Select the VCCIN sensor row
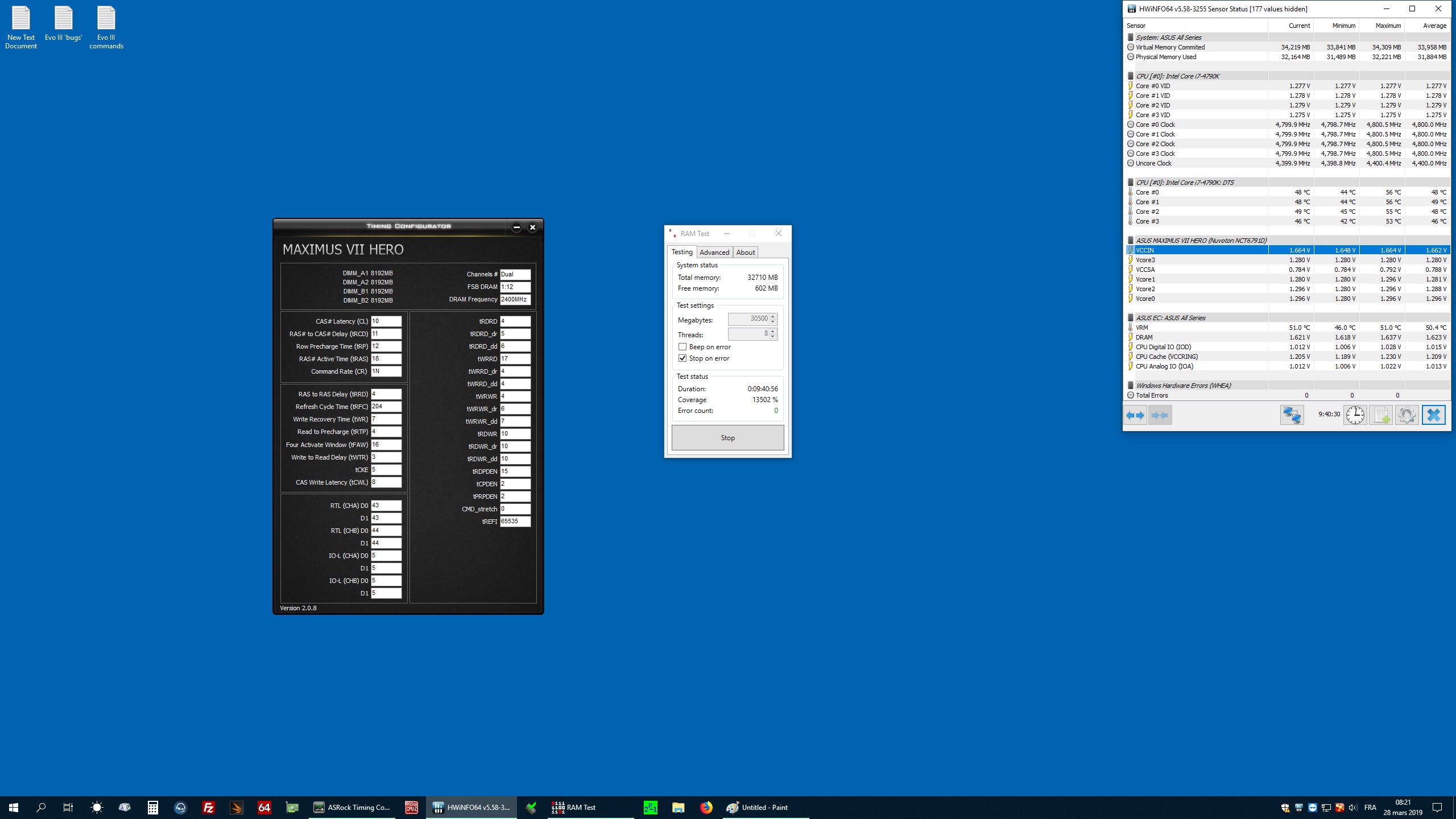The width and height of the screenshot is (1456, 819). click(x=1194, y=250)
